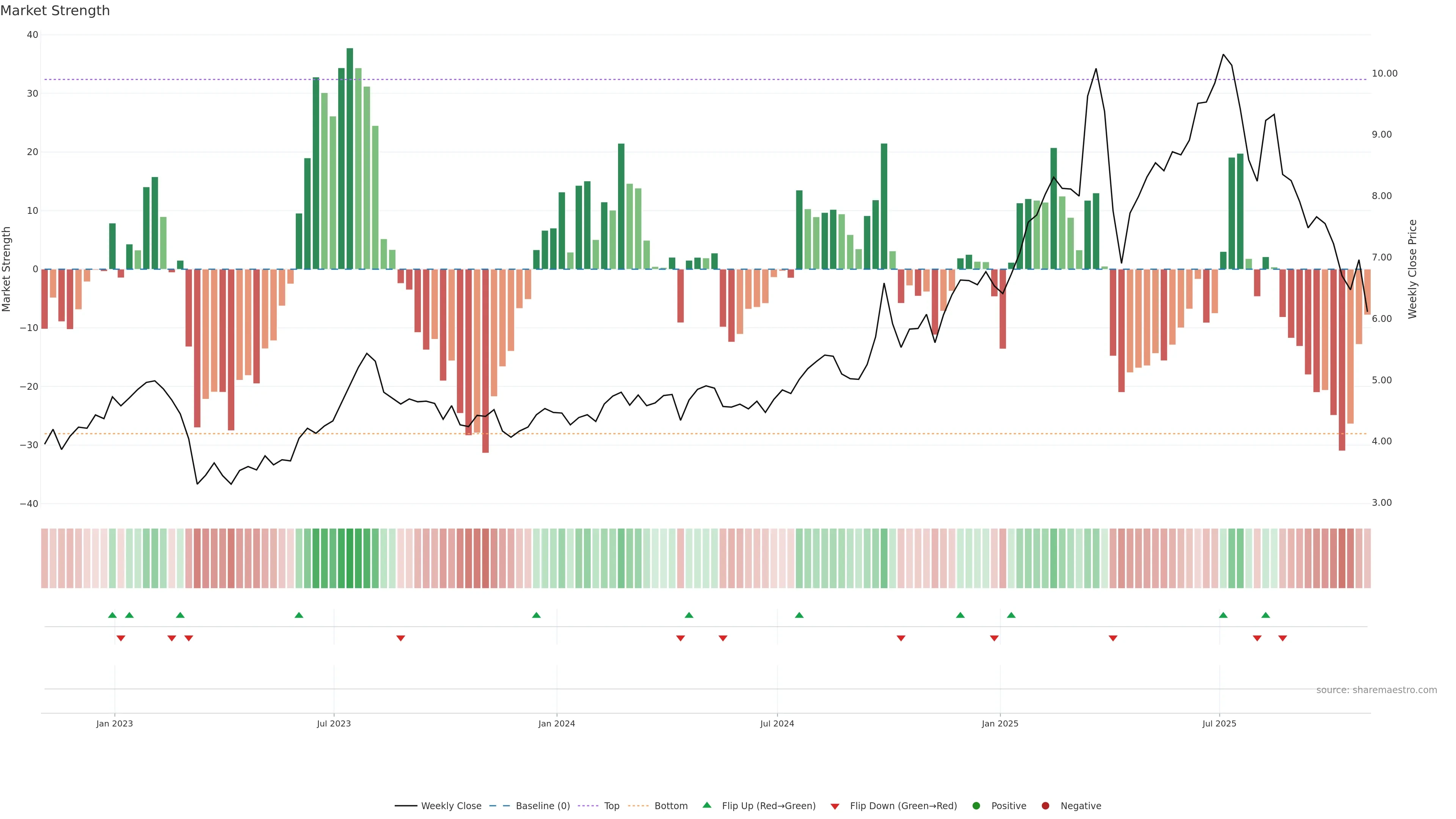Click the Negative red circle legend icon

point(1045,805)
